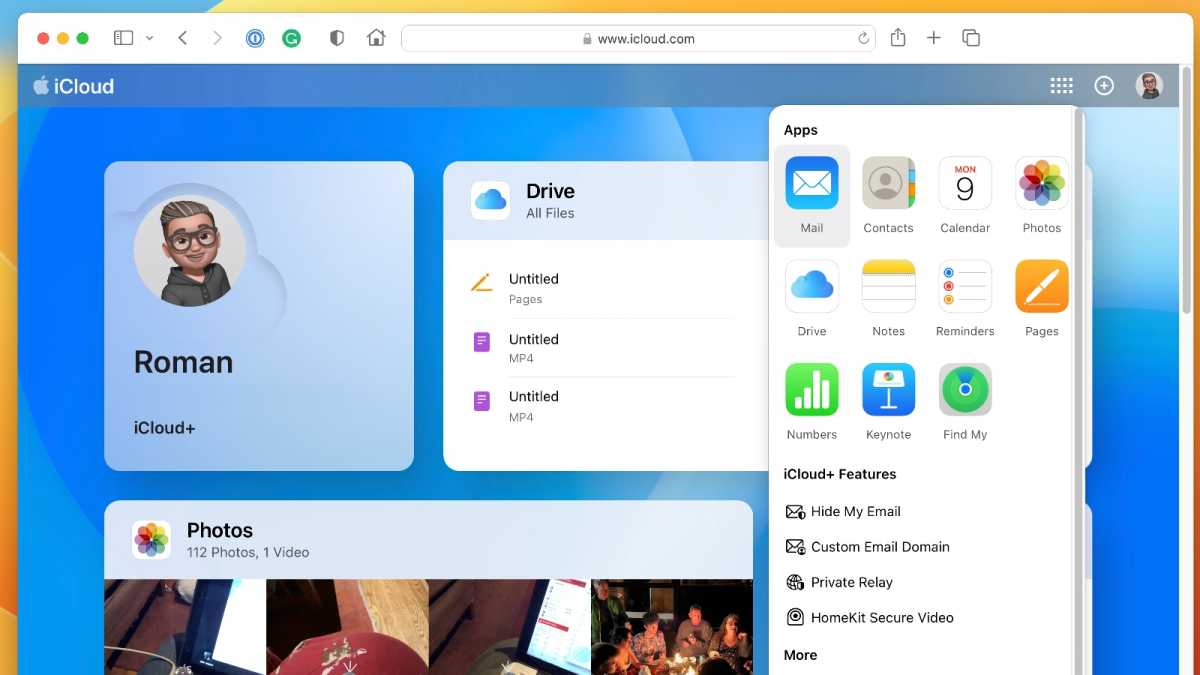Open the Numbers app icon
The image size is (1200, 675).
(812, 389)
